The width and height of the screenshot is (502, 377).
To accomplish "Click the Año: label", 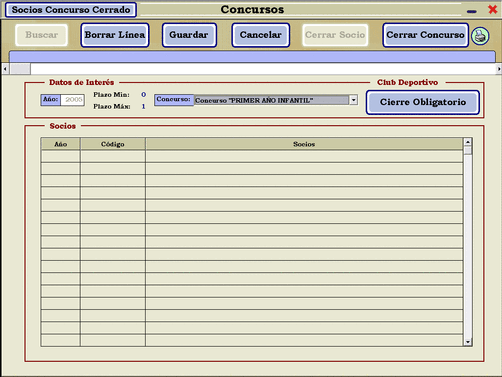I will click(x=51, y=100).
